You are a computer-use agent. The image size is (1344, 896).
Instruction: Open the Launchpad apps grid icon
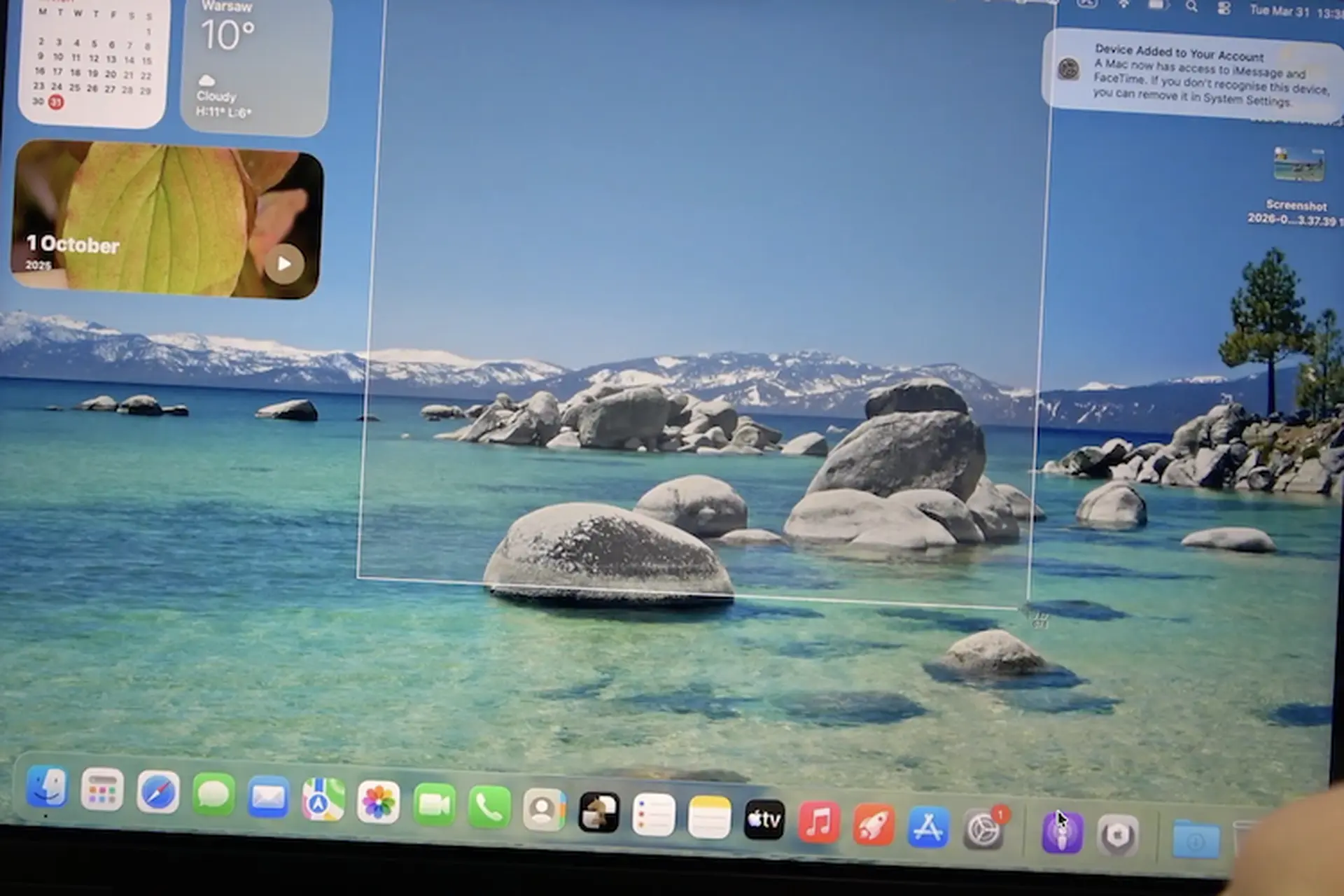pos(102,790)
